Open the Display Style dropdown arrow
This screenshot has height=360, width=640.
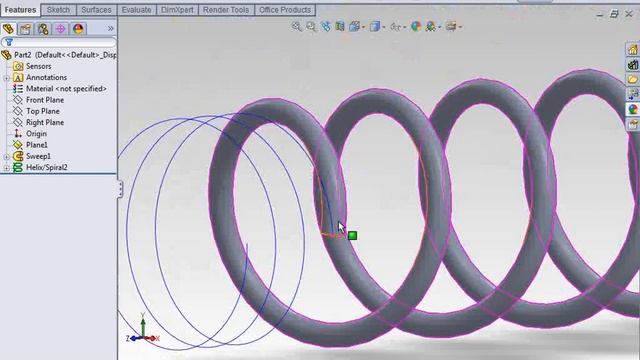pos(384,27)
